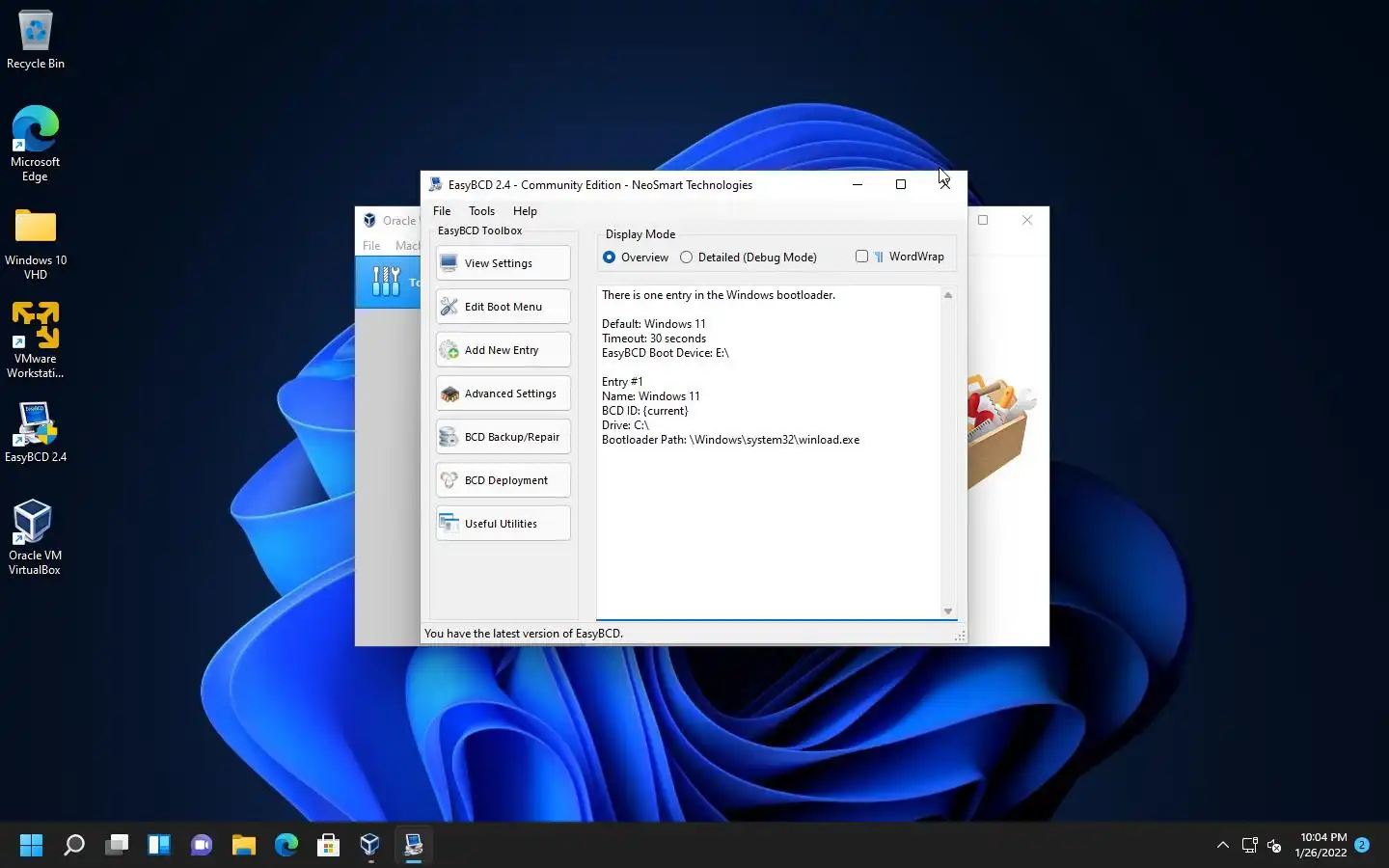The image size is (1389, 868).
Task: Click the Oracle VirtualBox title bar cube icon
Action: click(369, 220)
